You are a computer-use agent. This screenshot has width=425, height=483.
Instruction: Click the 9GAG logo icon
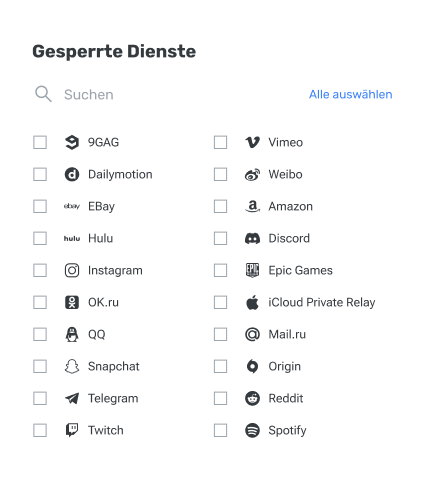(x=72, y=142)
